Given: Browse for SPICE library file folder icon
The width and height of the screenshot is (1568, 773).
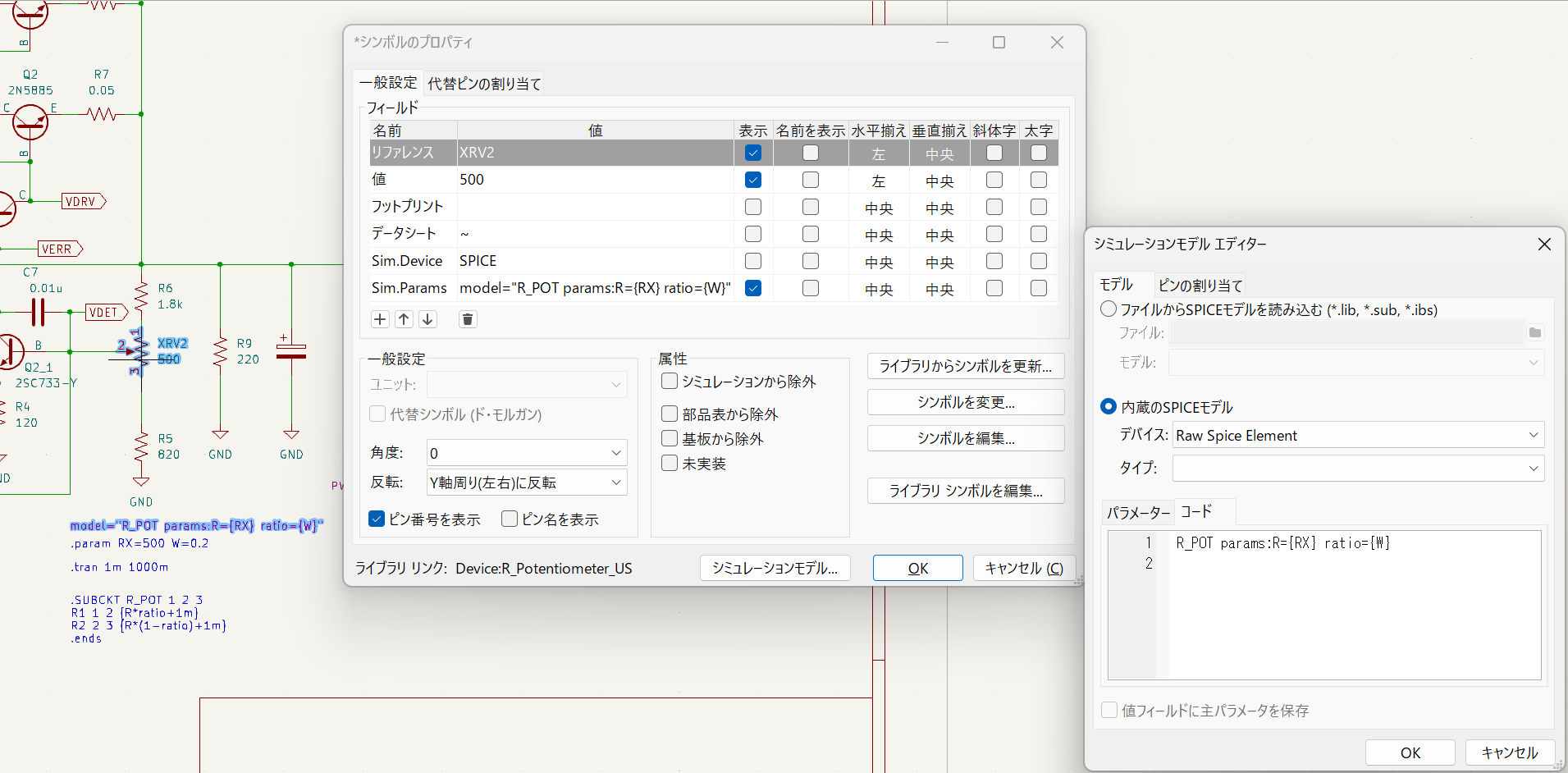Looking at the screenshot, I should [1535, 332].
